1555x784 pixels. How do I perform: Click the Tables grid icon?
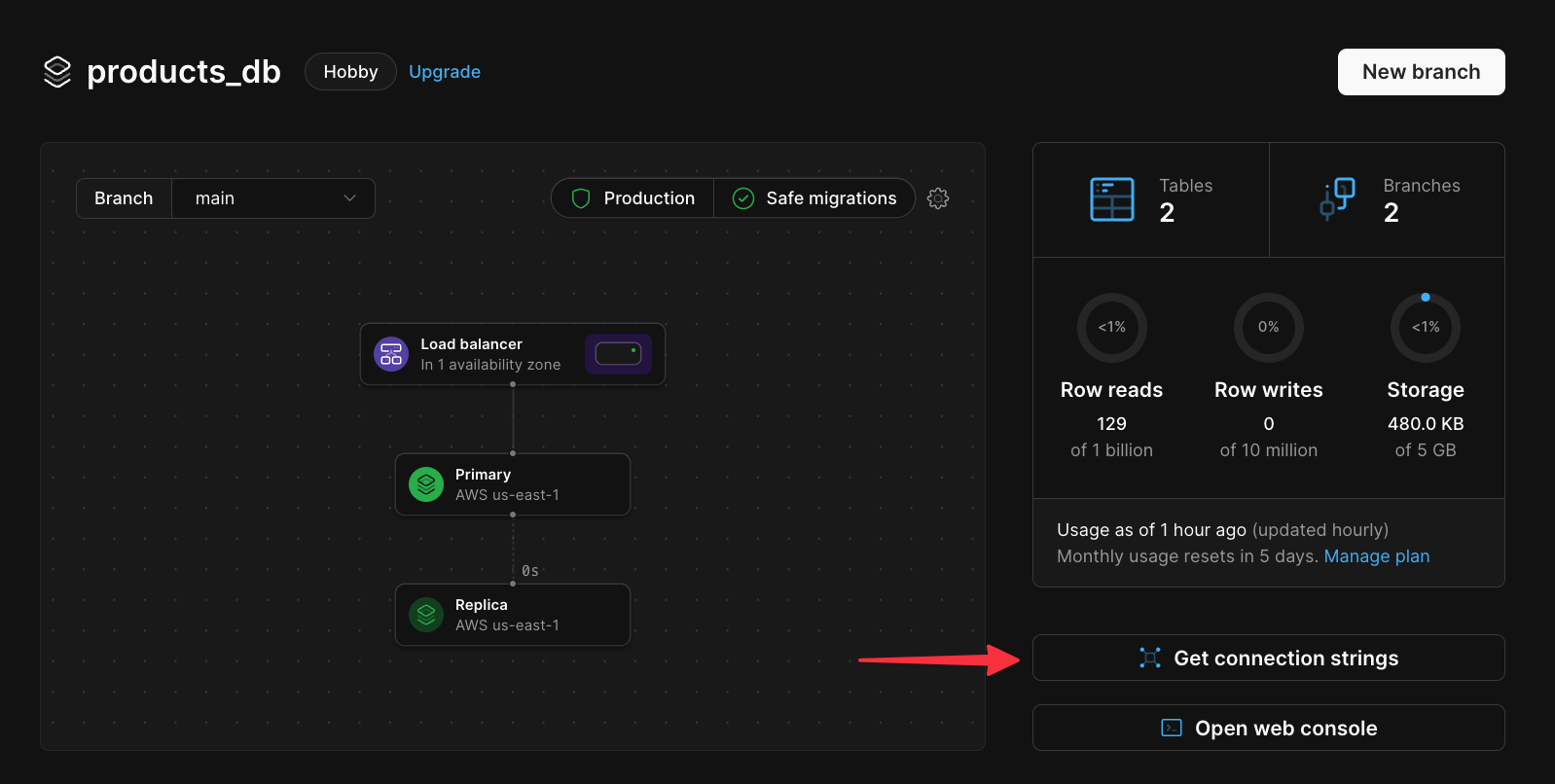[1112, 199]
